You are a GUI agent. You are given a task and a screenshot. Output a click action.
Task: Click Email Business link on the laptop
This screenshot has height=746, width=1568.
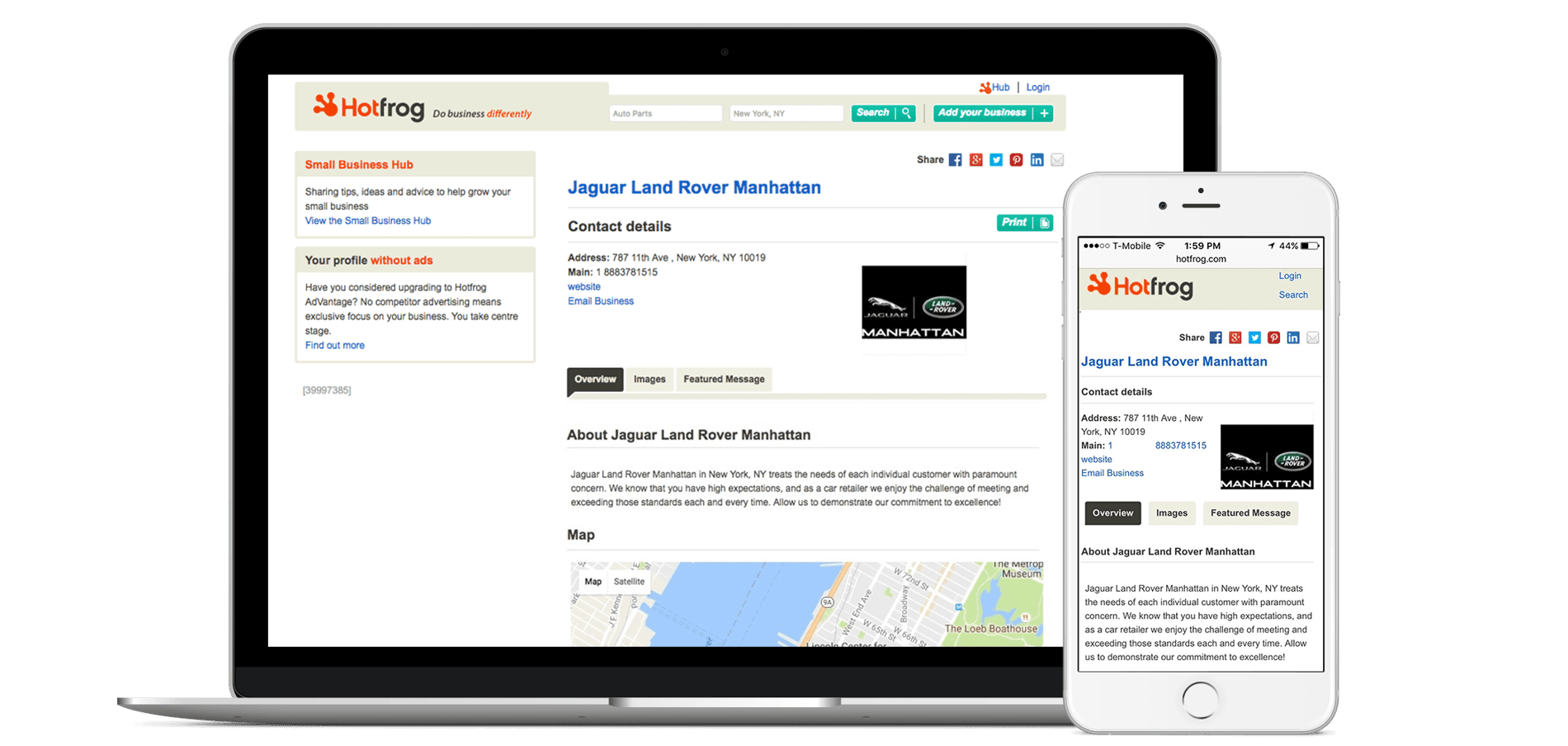601,301
